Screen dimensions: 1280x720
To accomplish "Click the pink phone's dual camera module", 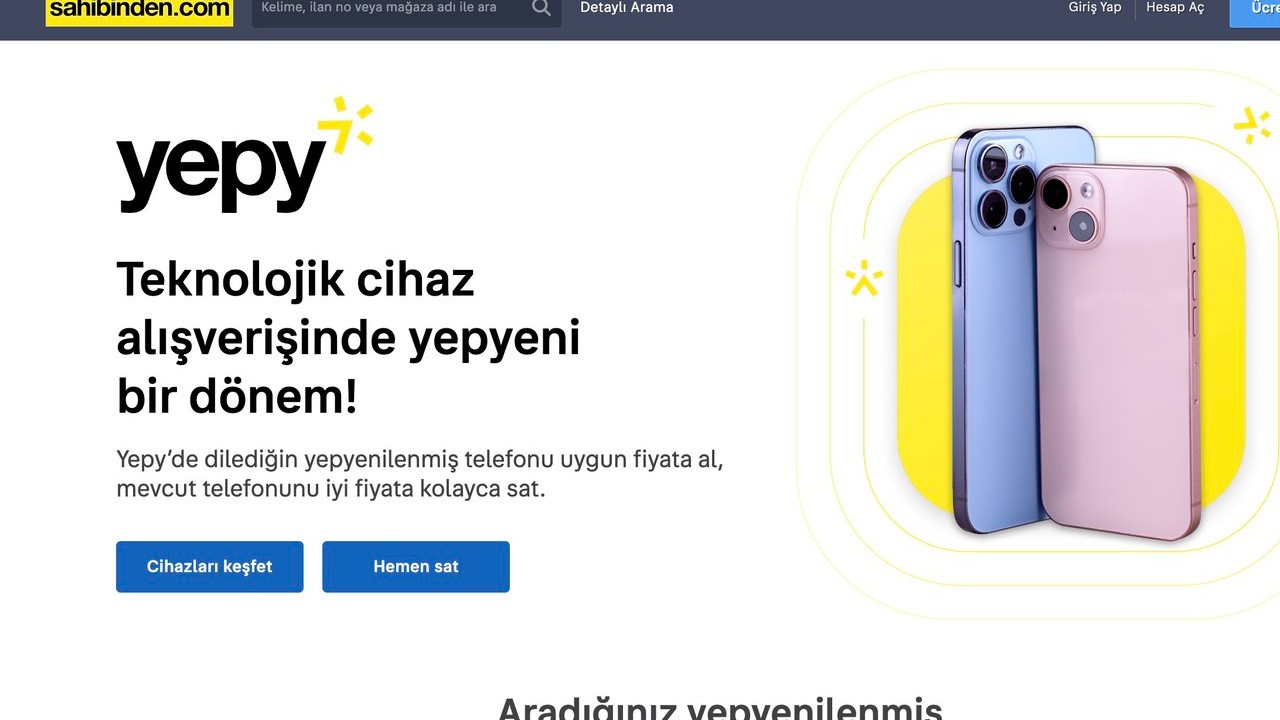I will 1069,207.
